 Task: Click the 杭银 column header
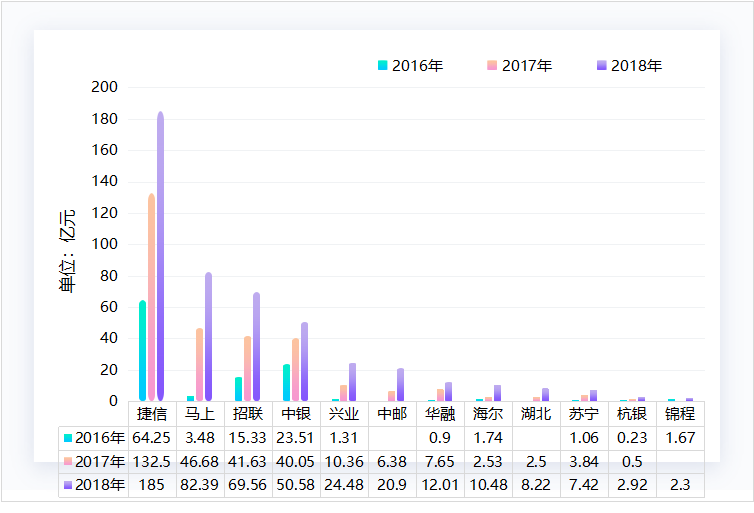(632, 413)
